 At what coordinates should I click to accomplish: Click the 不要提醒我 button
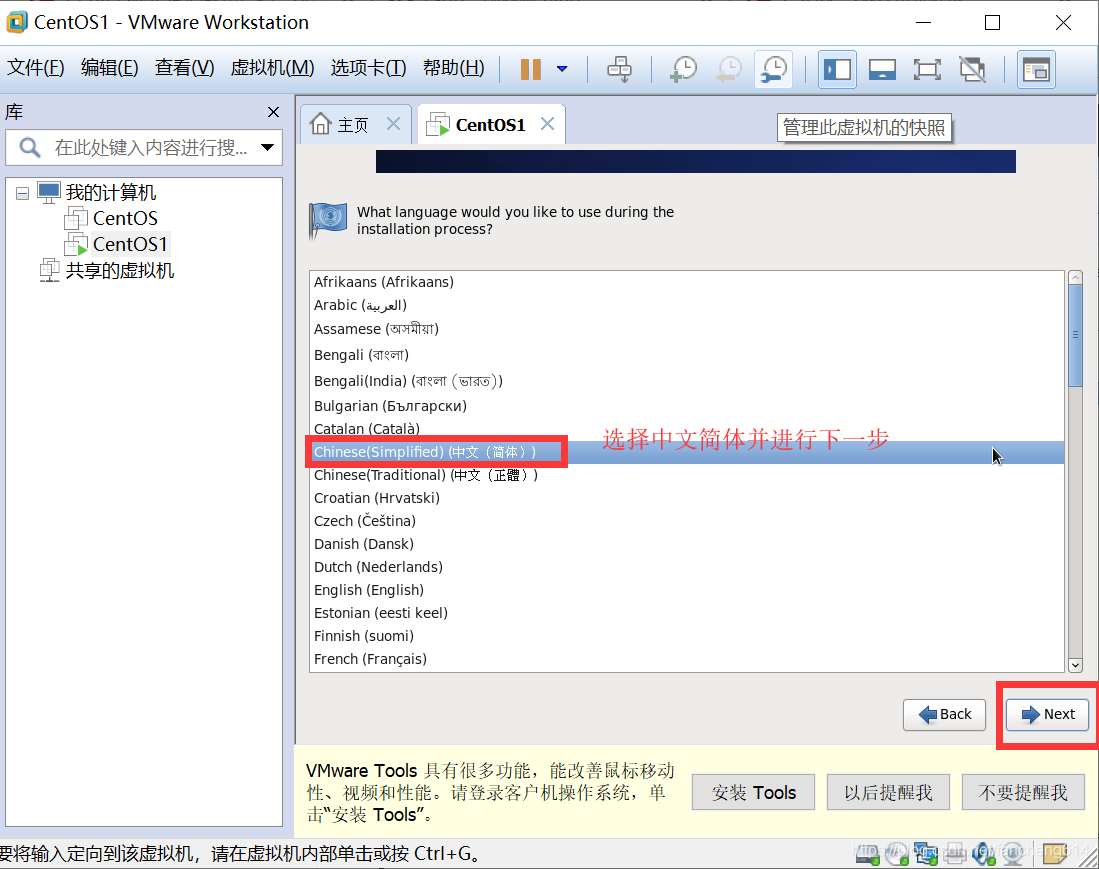(x=1023, y=793)
